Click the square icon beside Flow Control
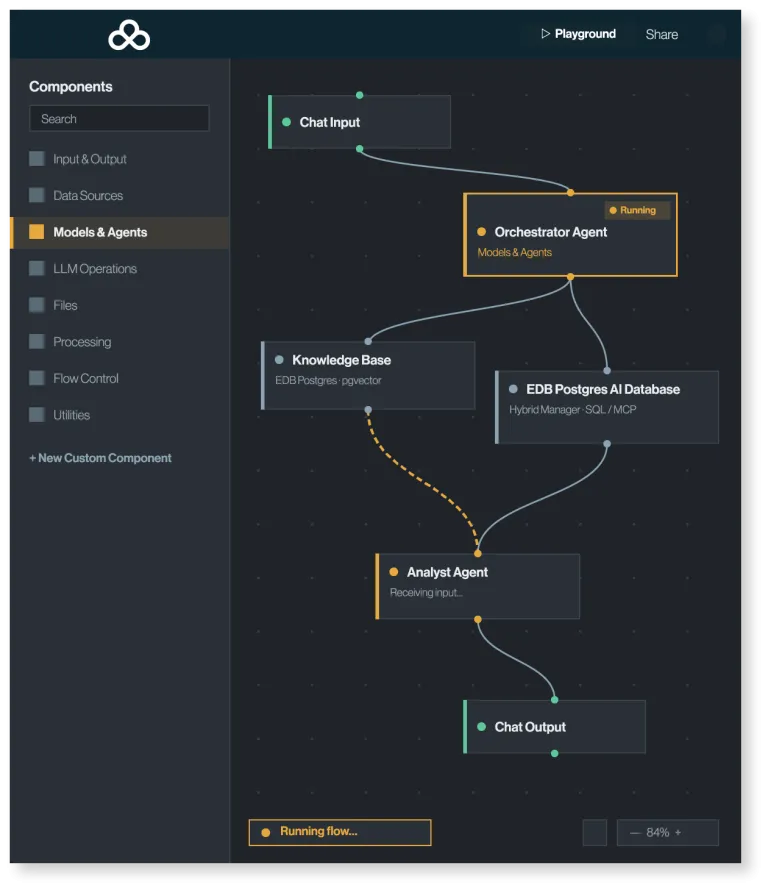768x890 pixels. click(x=37, y=378)
